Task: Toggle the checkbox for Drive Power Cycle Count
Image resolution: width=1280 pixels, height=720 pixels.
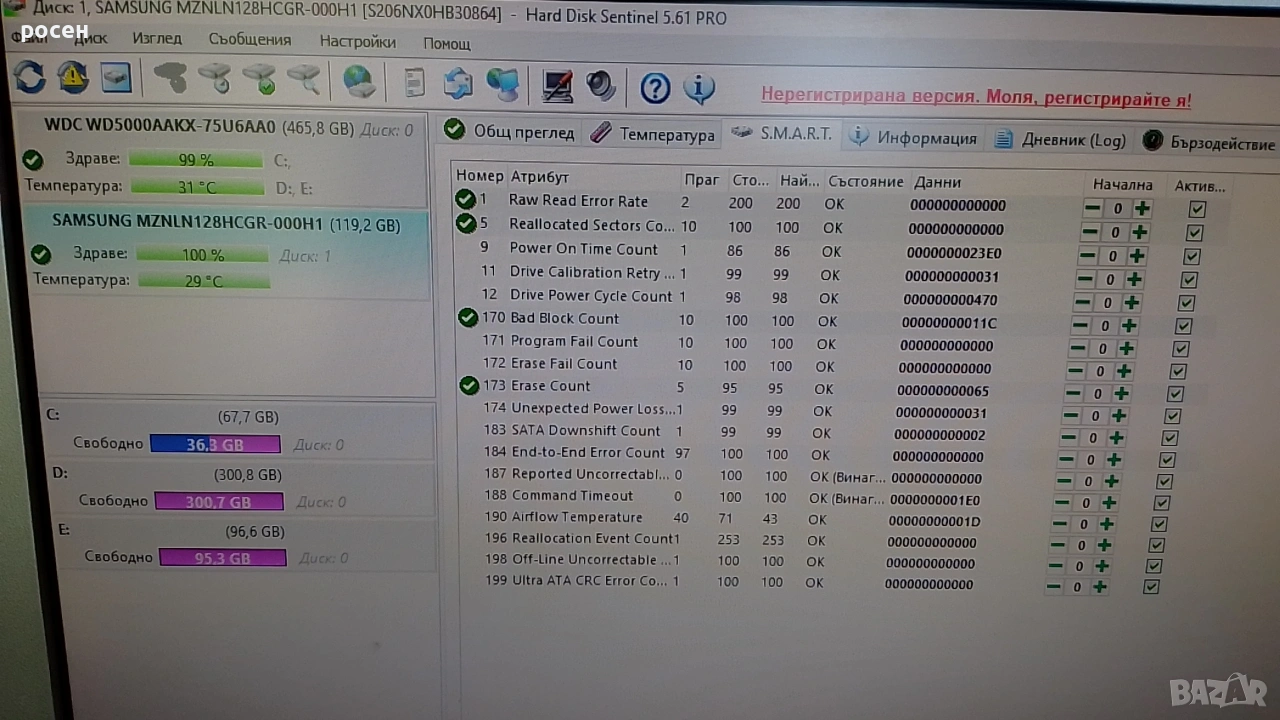Action: tap(1186, 303)
